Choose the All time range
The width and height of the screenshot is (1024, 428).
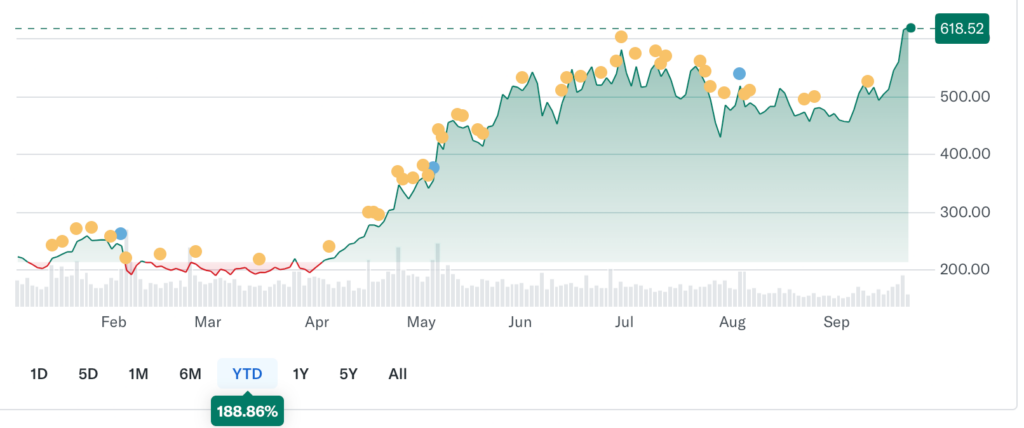point(398,374)
